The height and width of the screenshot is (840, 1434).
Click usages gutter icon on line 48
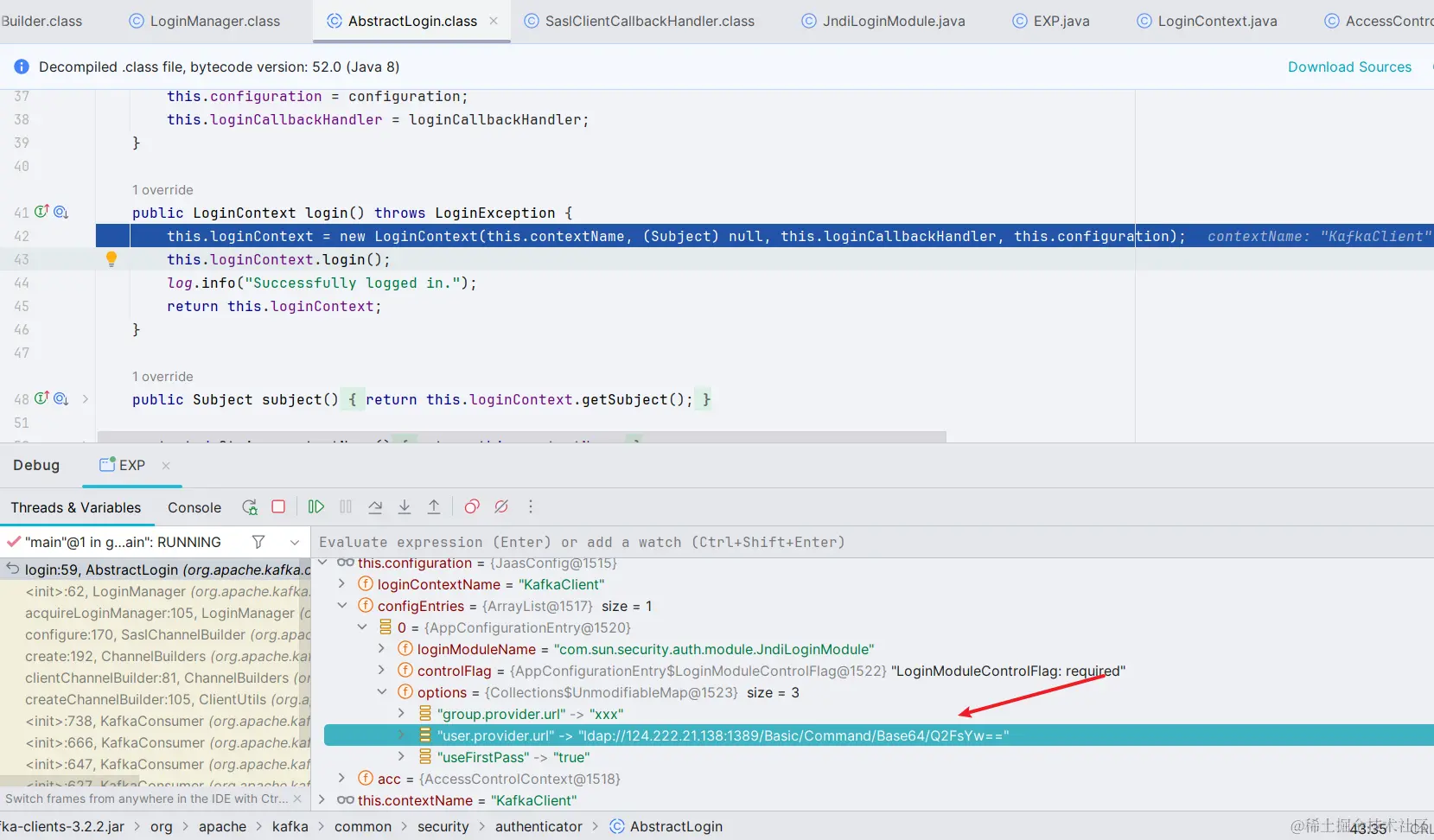pos(61,398)
